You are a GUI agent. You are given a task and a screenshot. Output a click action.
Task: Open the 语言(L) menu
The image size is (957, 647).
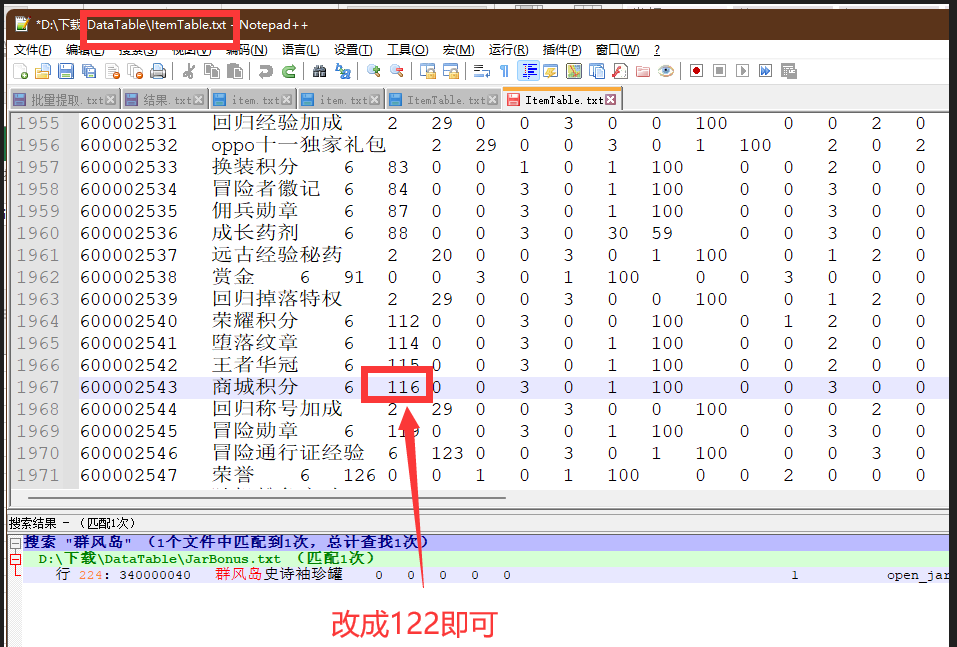pos(301,50)
